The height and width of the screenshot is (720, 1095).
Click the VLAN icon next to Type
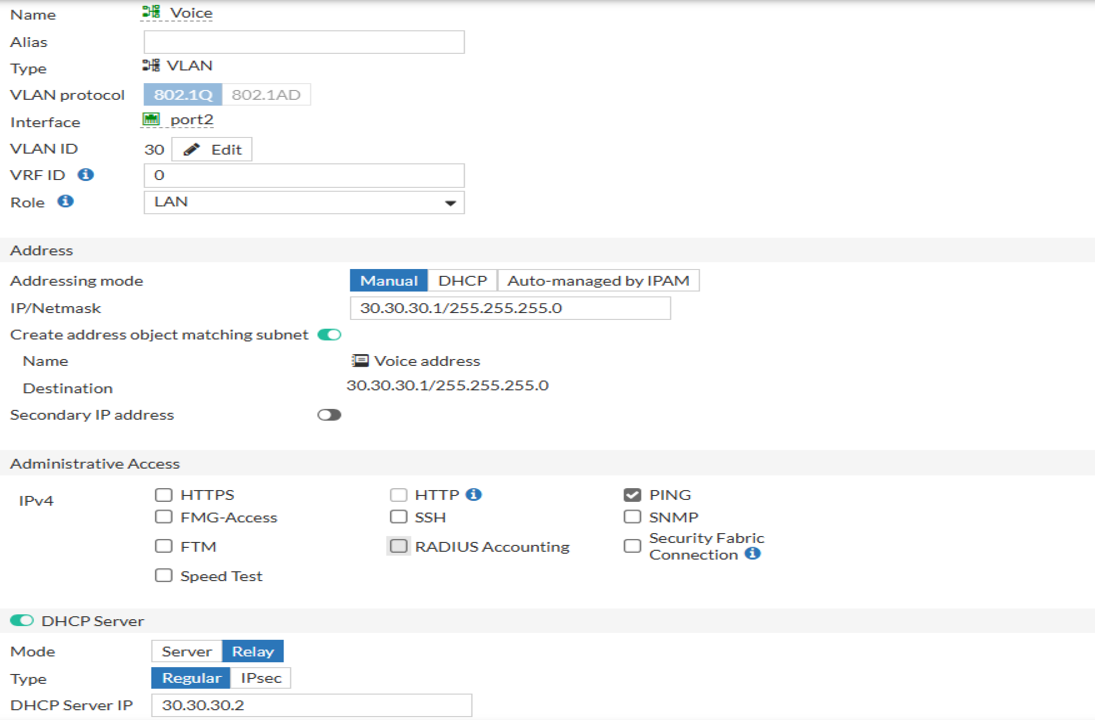(151, 64)
